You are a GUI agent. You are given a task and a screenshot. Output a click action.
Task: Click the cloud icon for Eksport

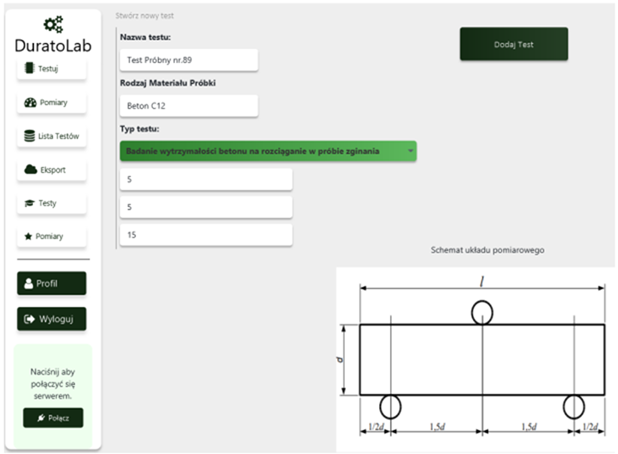(30, 170)
